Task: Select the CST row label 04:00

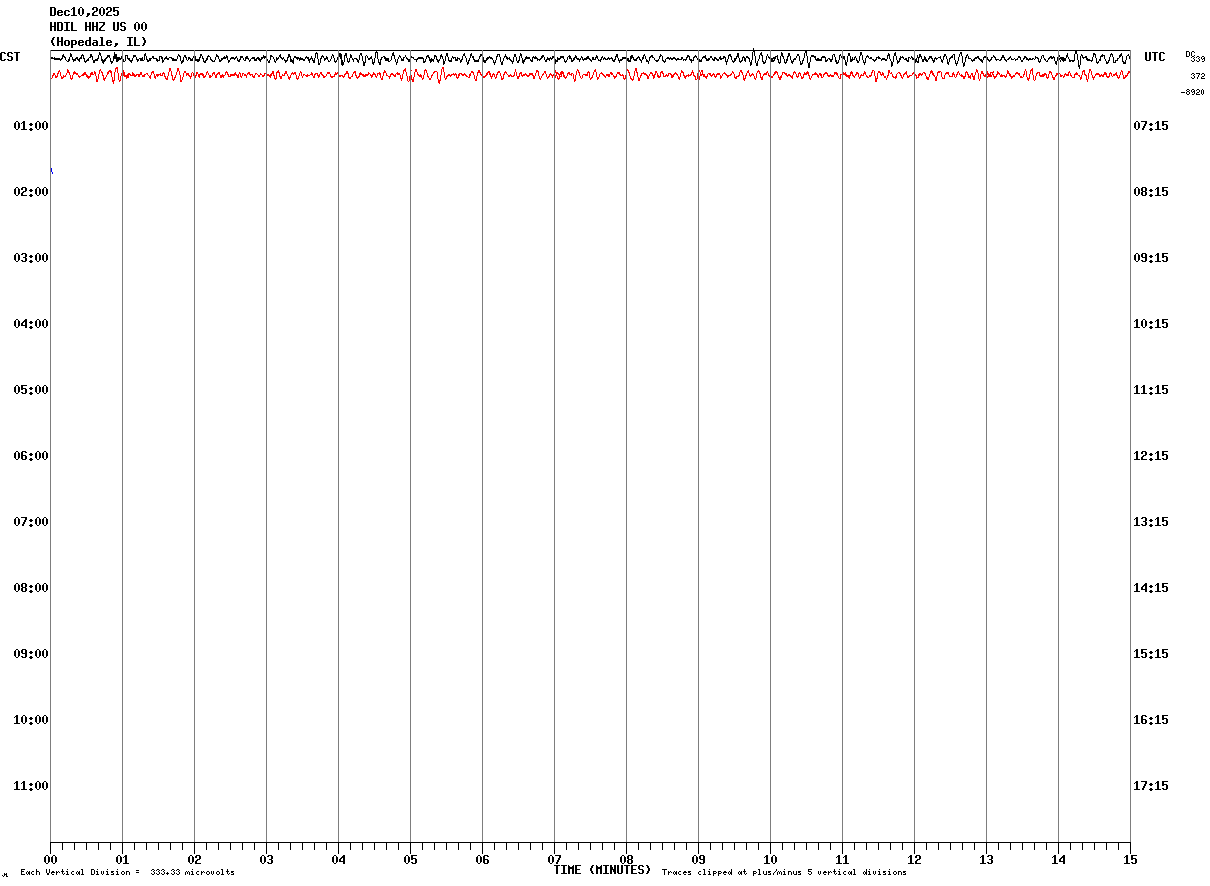Action: coord(31,324)
